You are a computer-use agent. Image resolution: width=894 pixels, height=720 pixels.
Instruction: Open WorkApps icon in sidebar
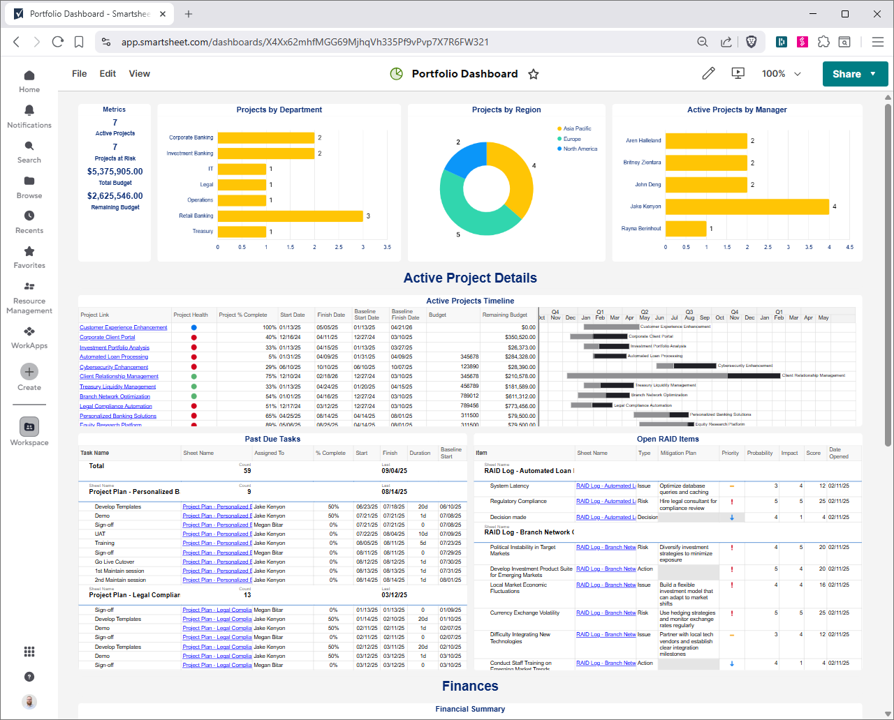point(29,332)
